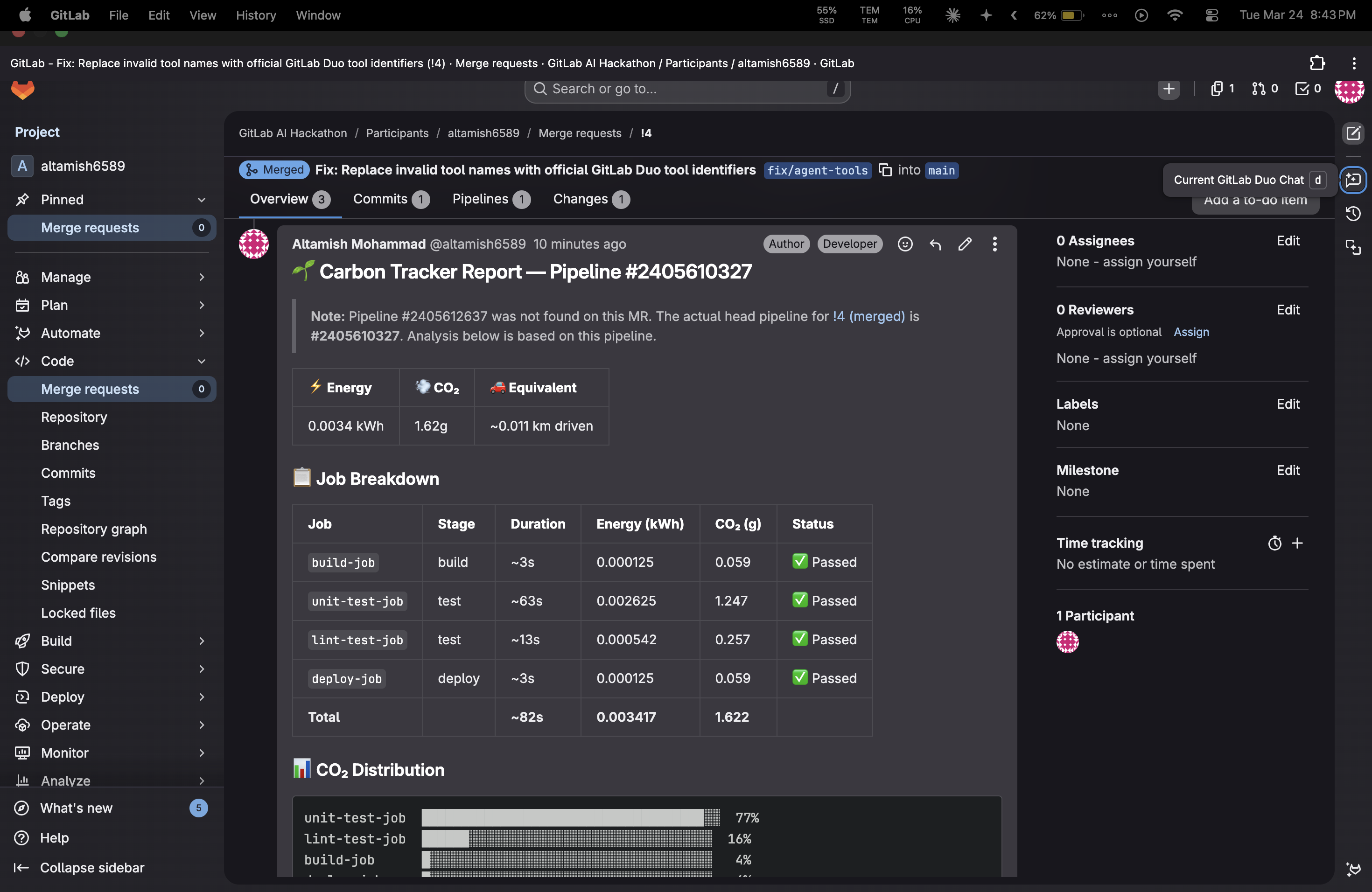
Task: Open the Repository graph sidebar item
Action: point(94,529)
